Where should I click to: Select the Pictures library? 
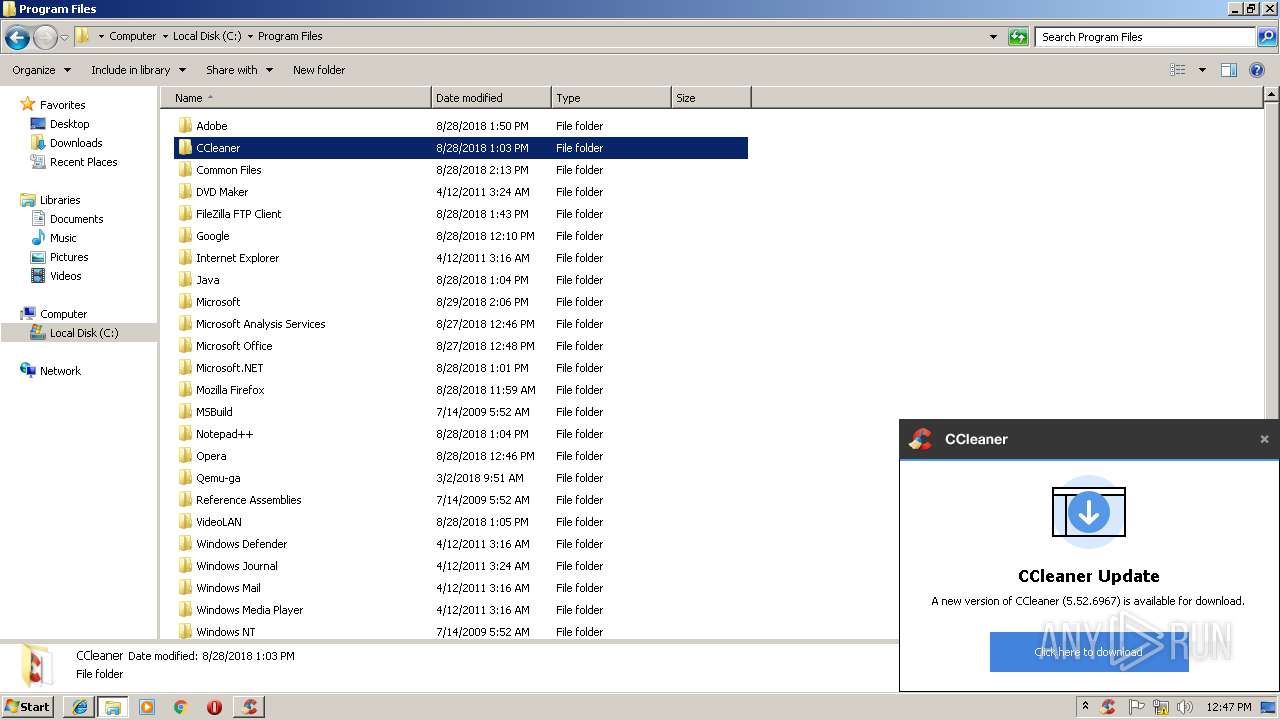tap(69, 257)
